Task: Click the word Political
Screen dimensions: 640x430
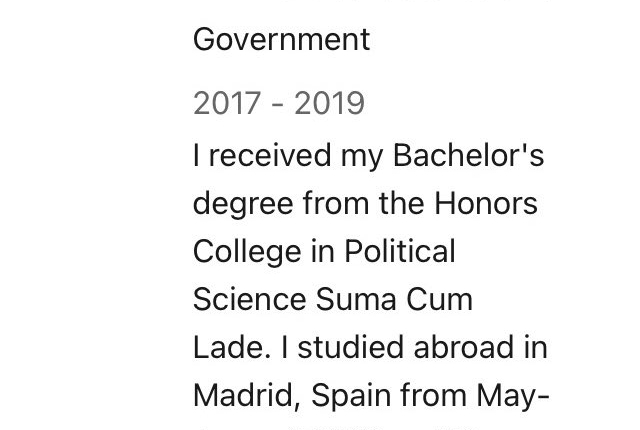Action: (400, 251)
